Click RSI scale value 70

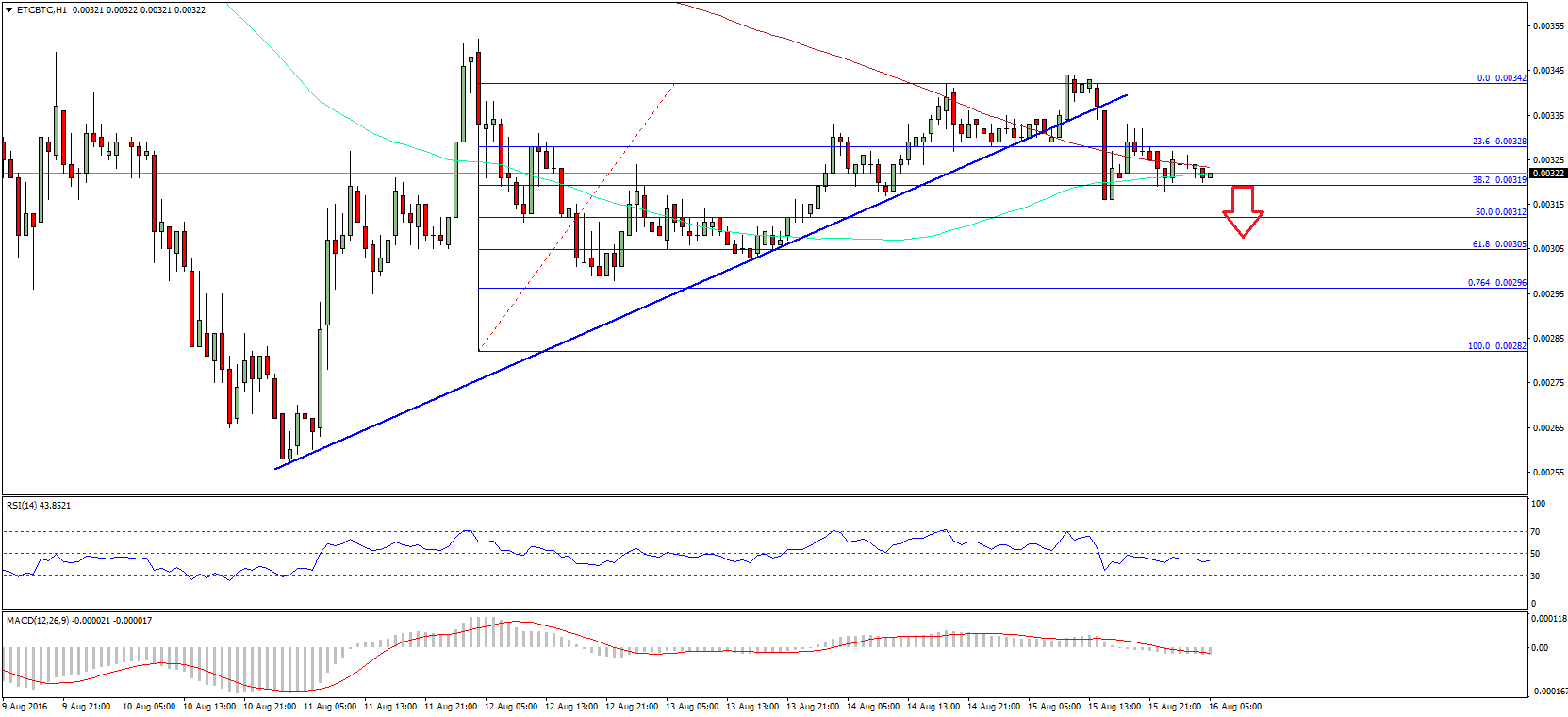click(1535, 532)
